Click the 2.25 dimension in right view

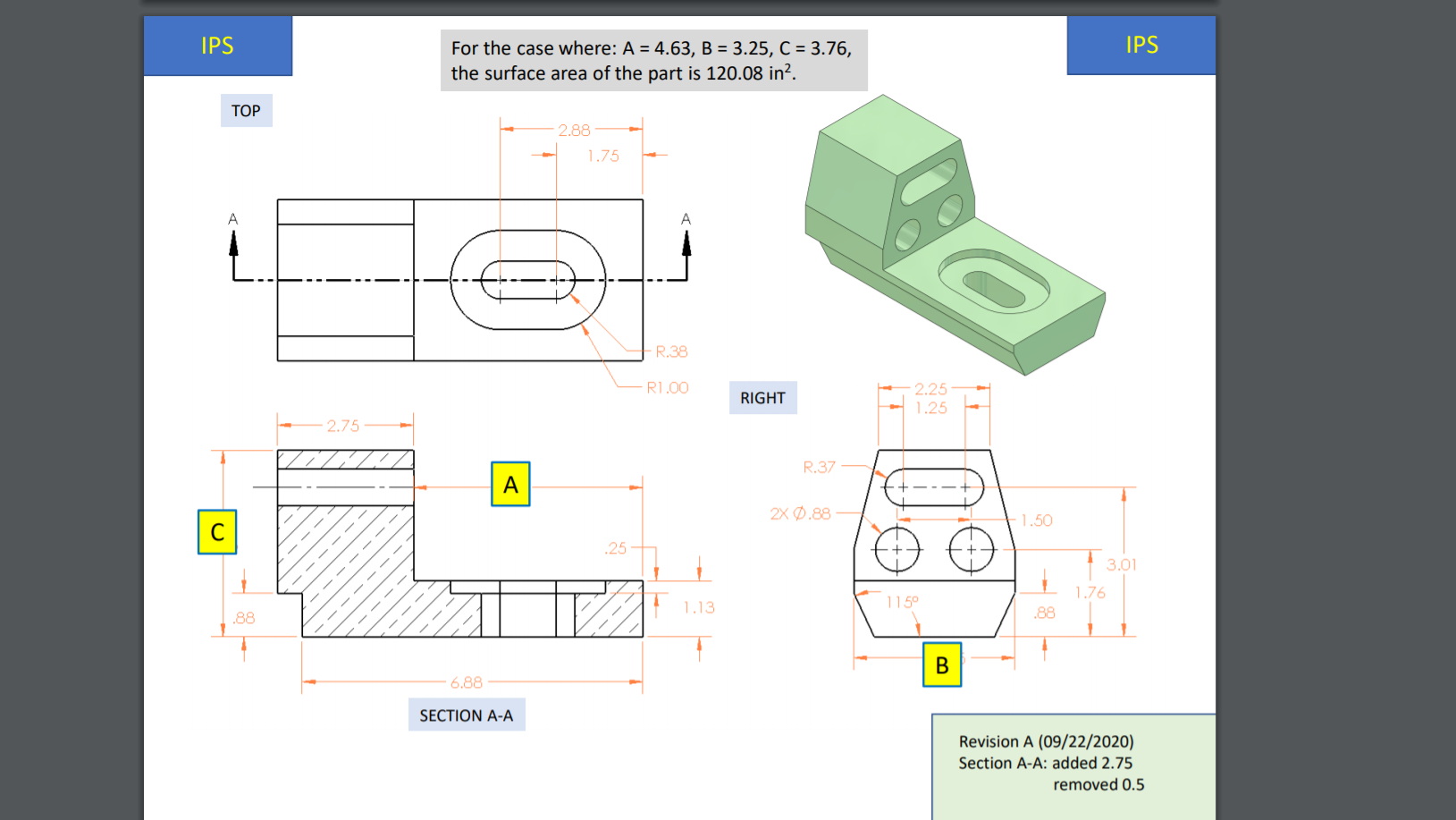click(930, 389)
